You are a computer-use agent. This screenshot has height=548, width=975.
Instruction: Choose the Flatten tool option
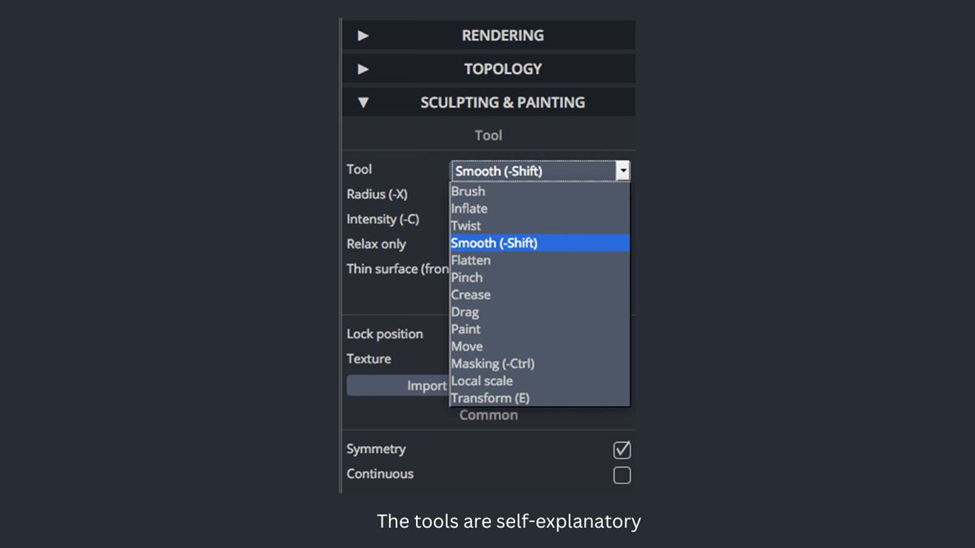pyautogui.click(x=540, y=261)
